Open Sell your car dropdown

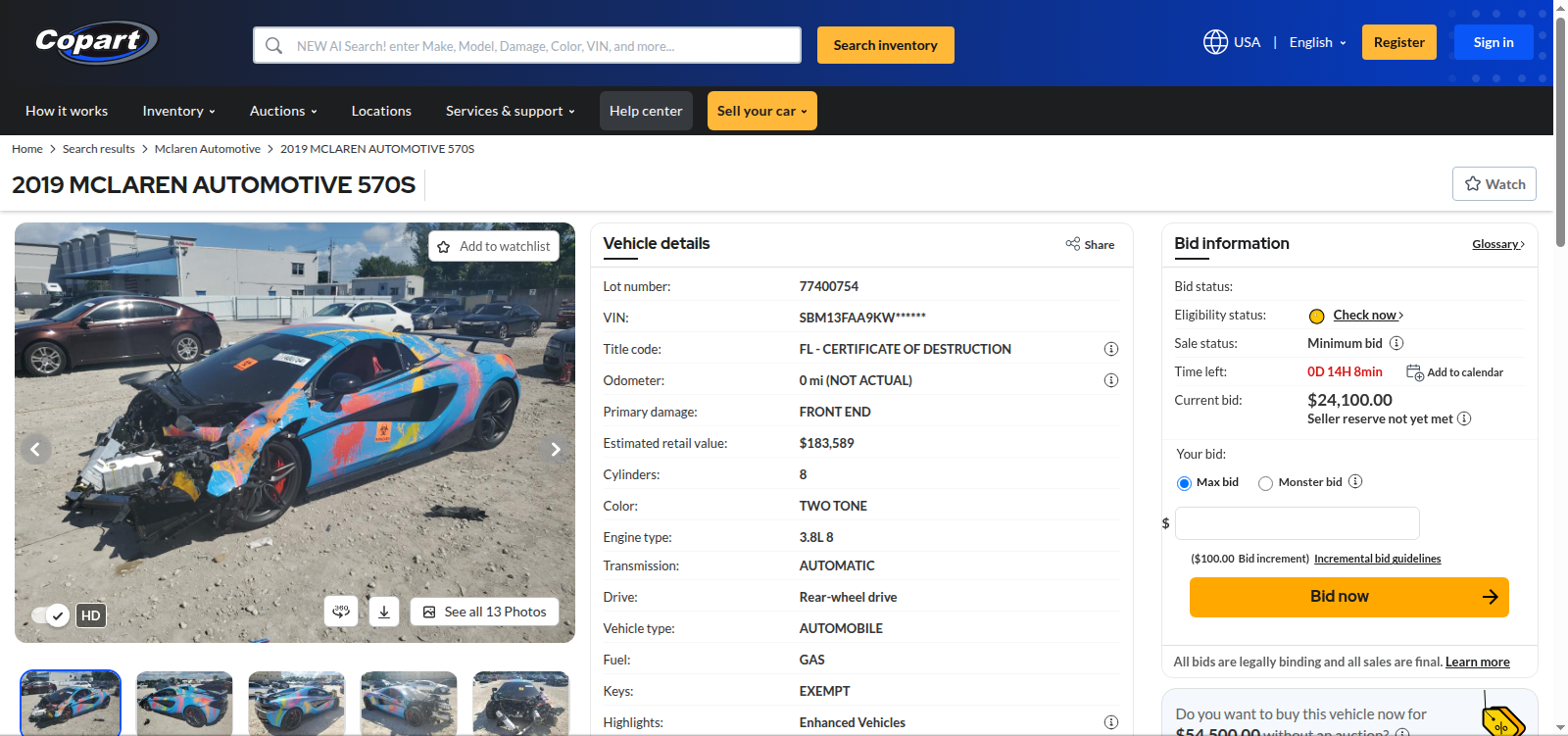click(x=762, y=111)
